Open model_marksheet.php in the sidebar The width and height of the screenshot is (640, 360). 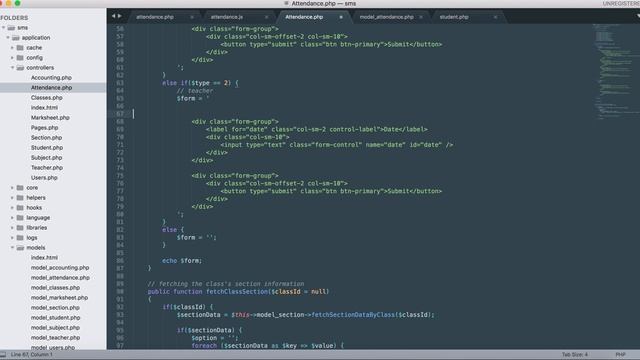pos(59,298)
